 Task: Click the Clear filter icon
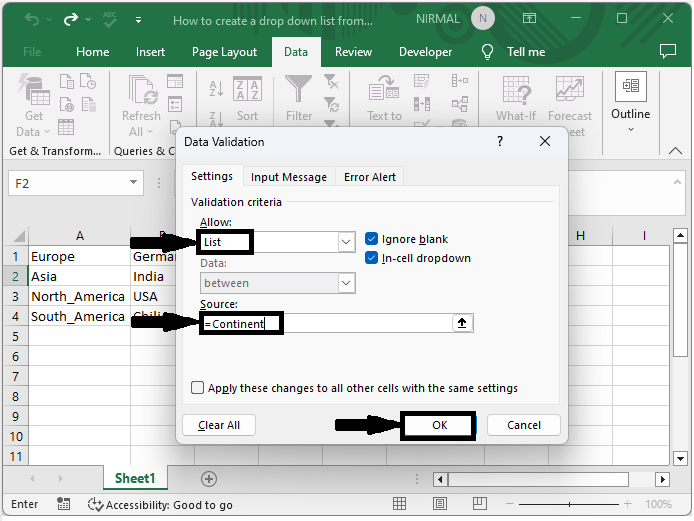(x=331, y=81)
